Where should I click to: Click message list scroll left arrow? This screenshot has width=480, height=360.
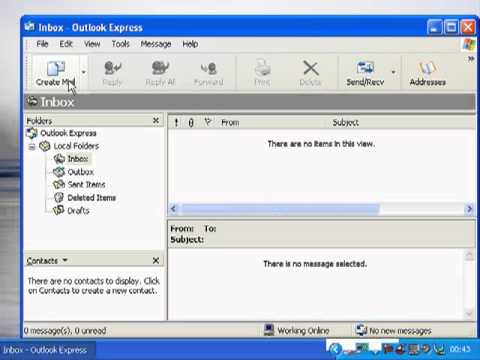173,209
